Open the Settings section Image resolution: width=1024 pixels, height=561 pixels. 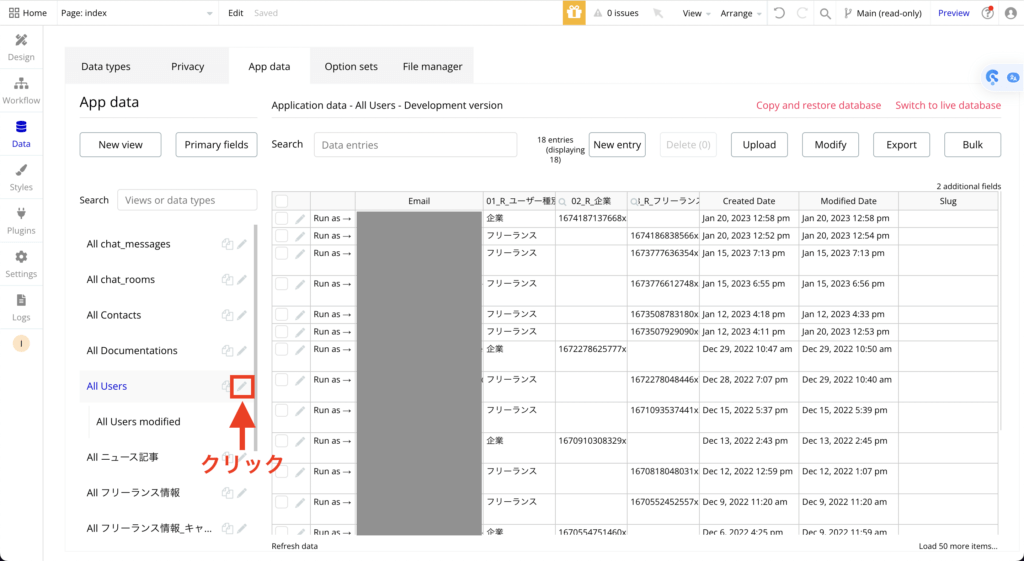[x=21, y=264]
